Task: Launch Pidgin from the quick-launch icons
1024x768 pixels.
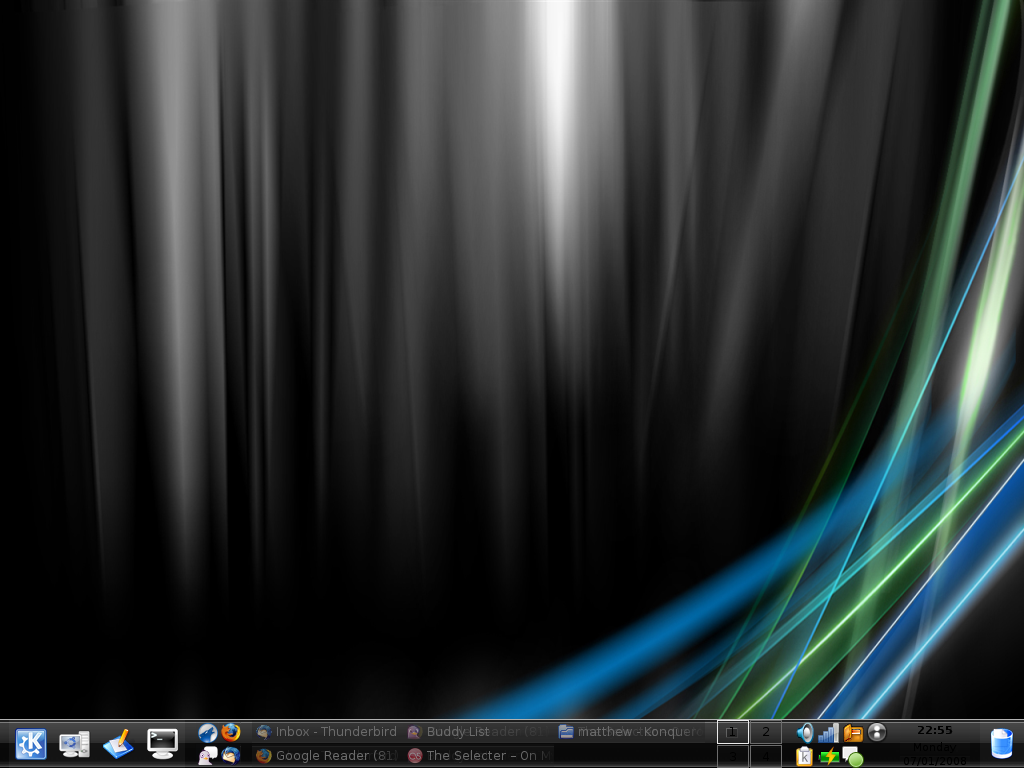Action: tap(208, 756)
